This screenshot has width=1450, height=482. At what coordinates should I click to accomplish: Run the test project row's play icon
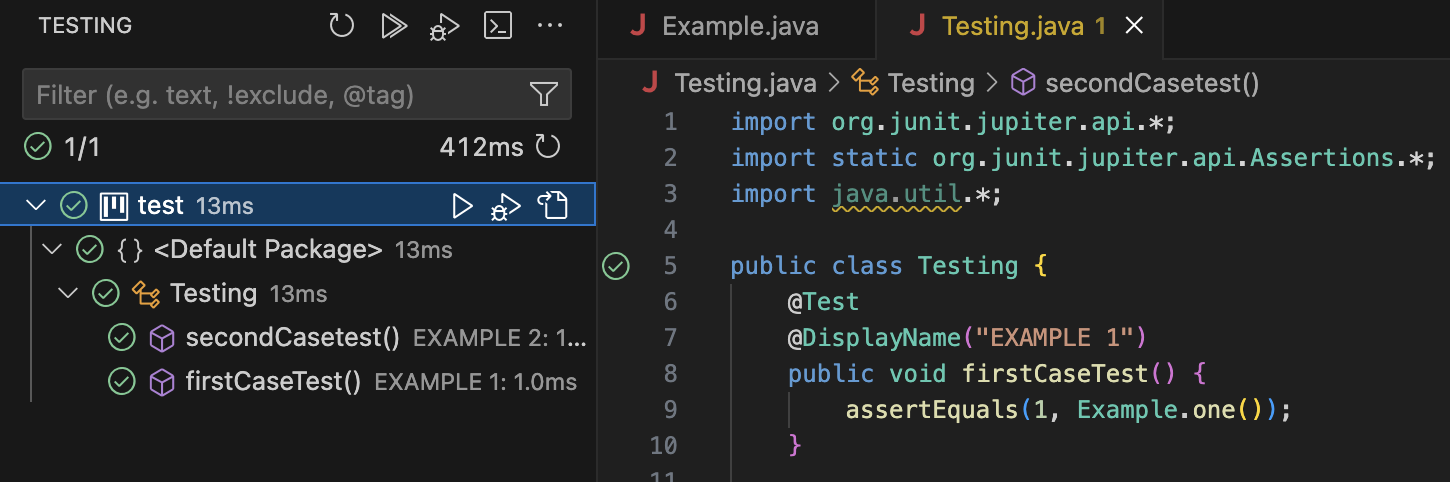pyautogui.click(x=462, y=206)
